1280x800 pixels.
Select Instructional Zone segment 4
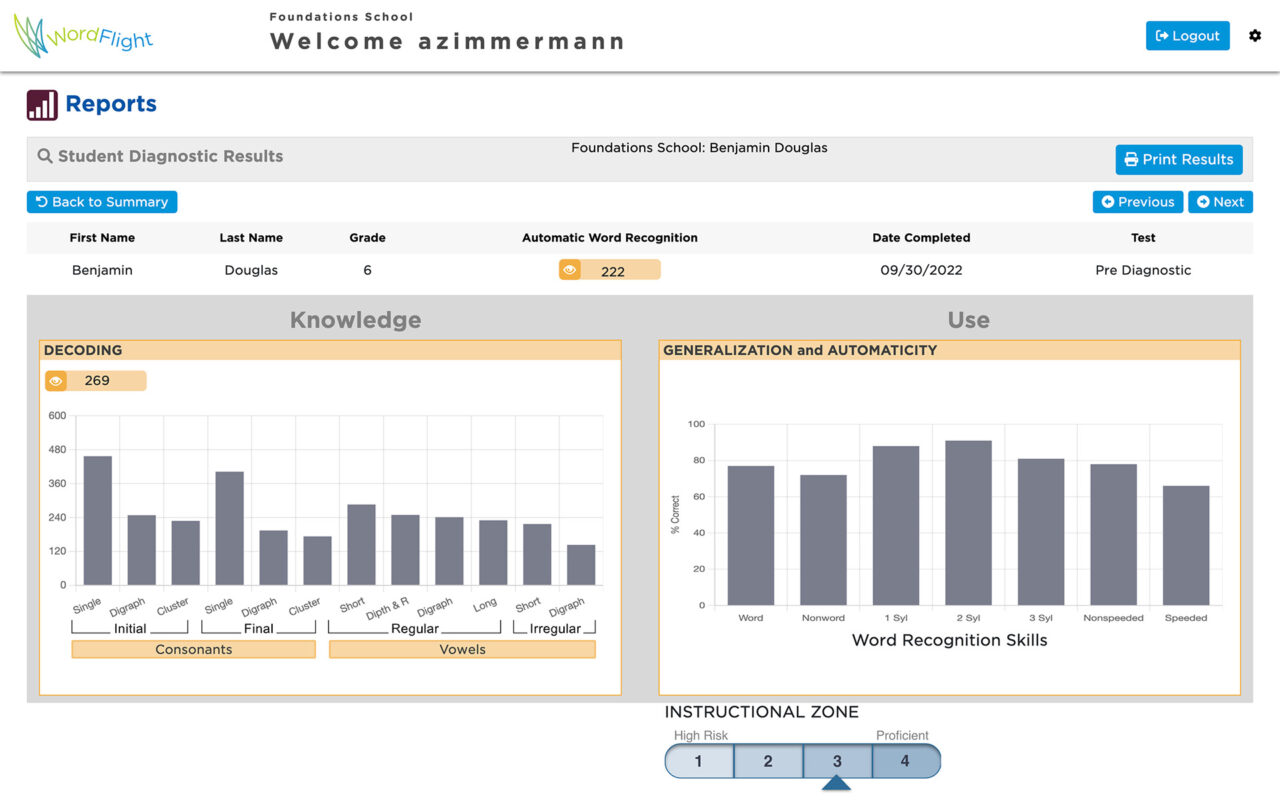point(906,761)
